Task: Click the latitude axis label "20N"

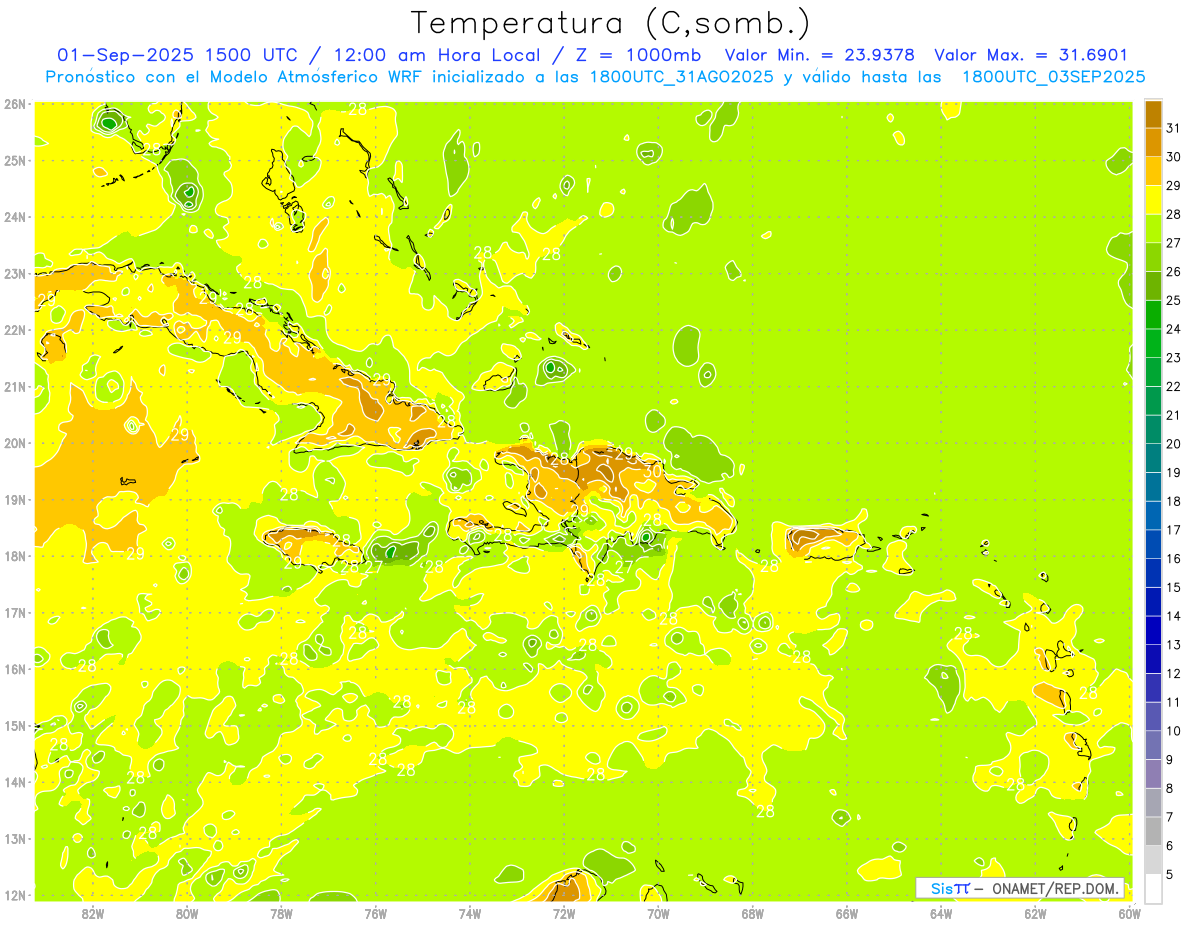Action: pyautogui.click(x=16, y=443)
